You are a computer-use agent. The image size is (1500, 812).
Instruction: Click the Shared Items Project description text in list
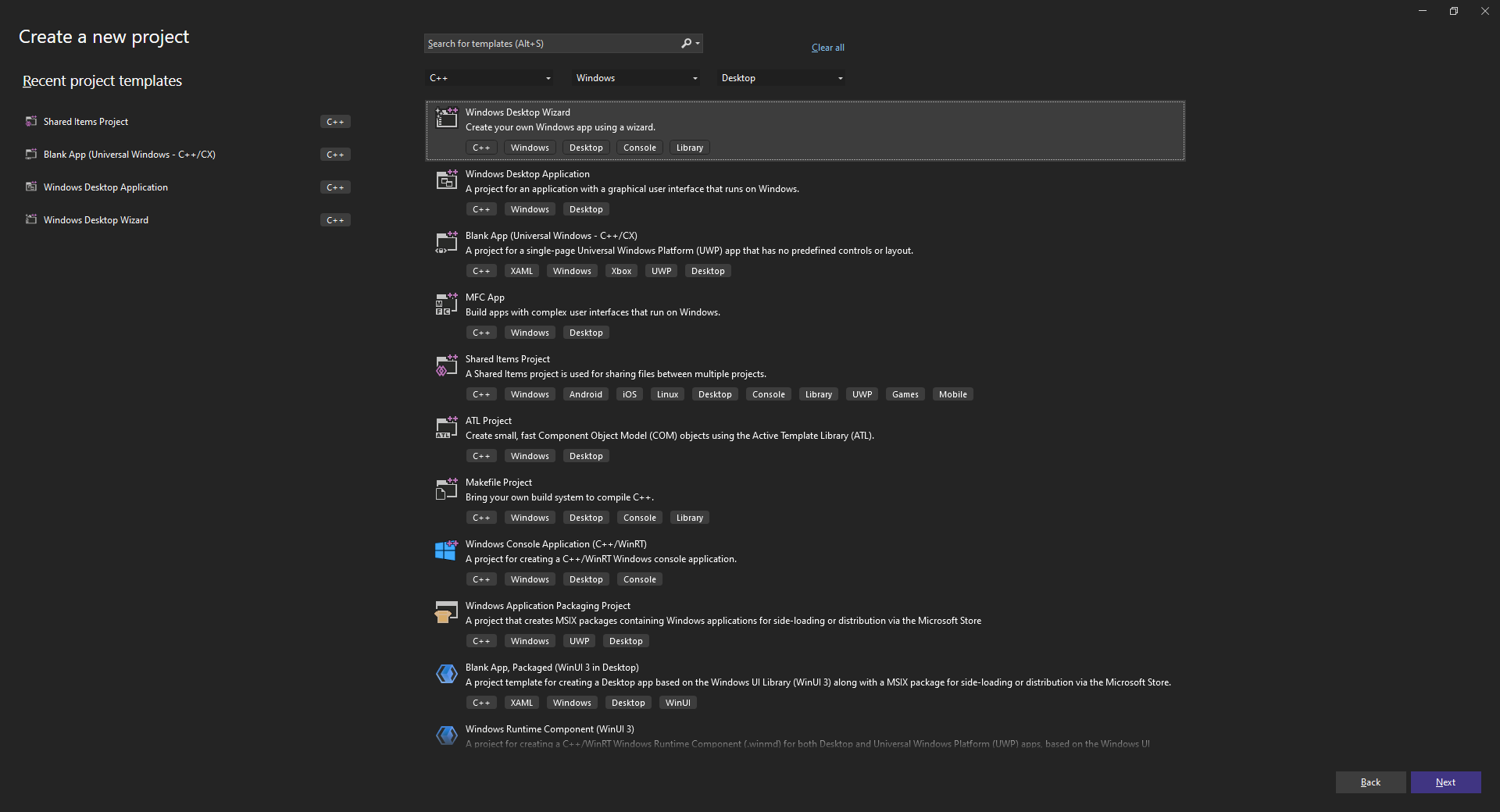pyautogui.click(x=616, y=374)
